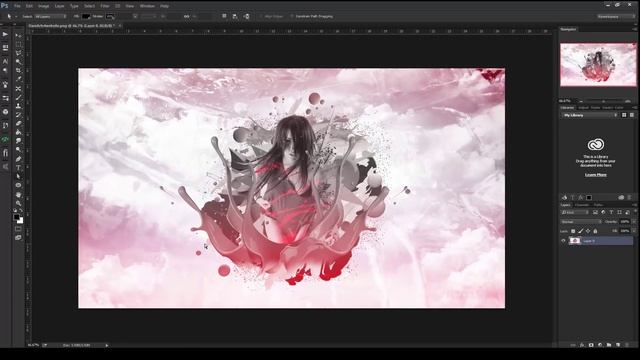Expand the status bar info arrow
This screenshot has width=640, height=360.
[x=107, y=345]
